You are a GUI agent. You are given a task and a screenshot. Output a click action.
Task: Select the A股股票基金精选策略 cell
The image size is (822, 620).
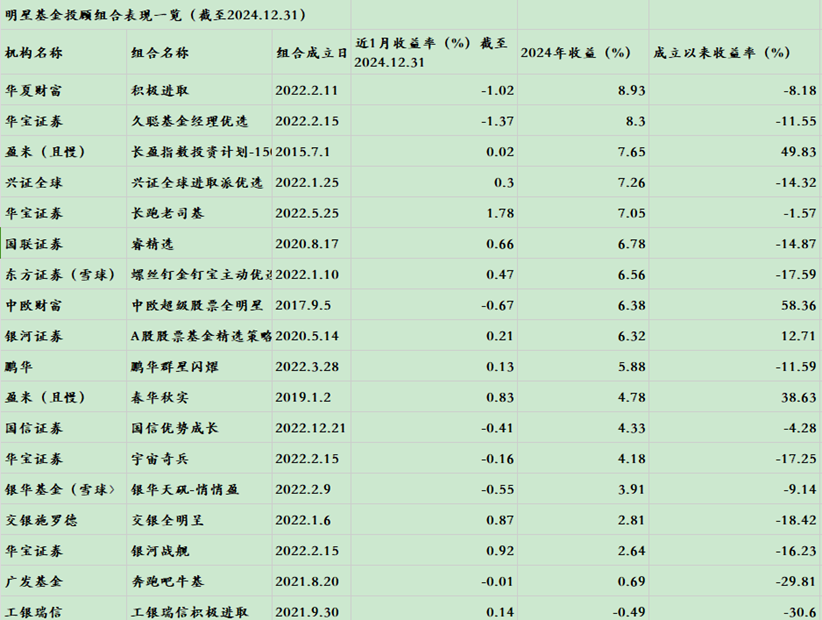pyautogui.click(x=201, y=336)
